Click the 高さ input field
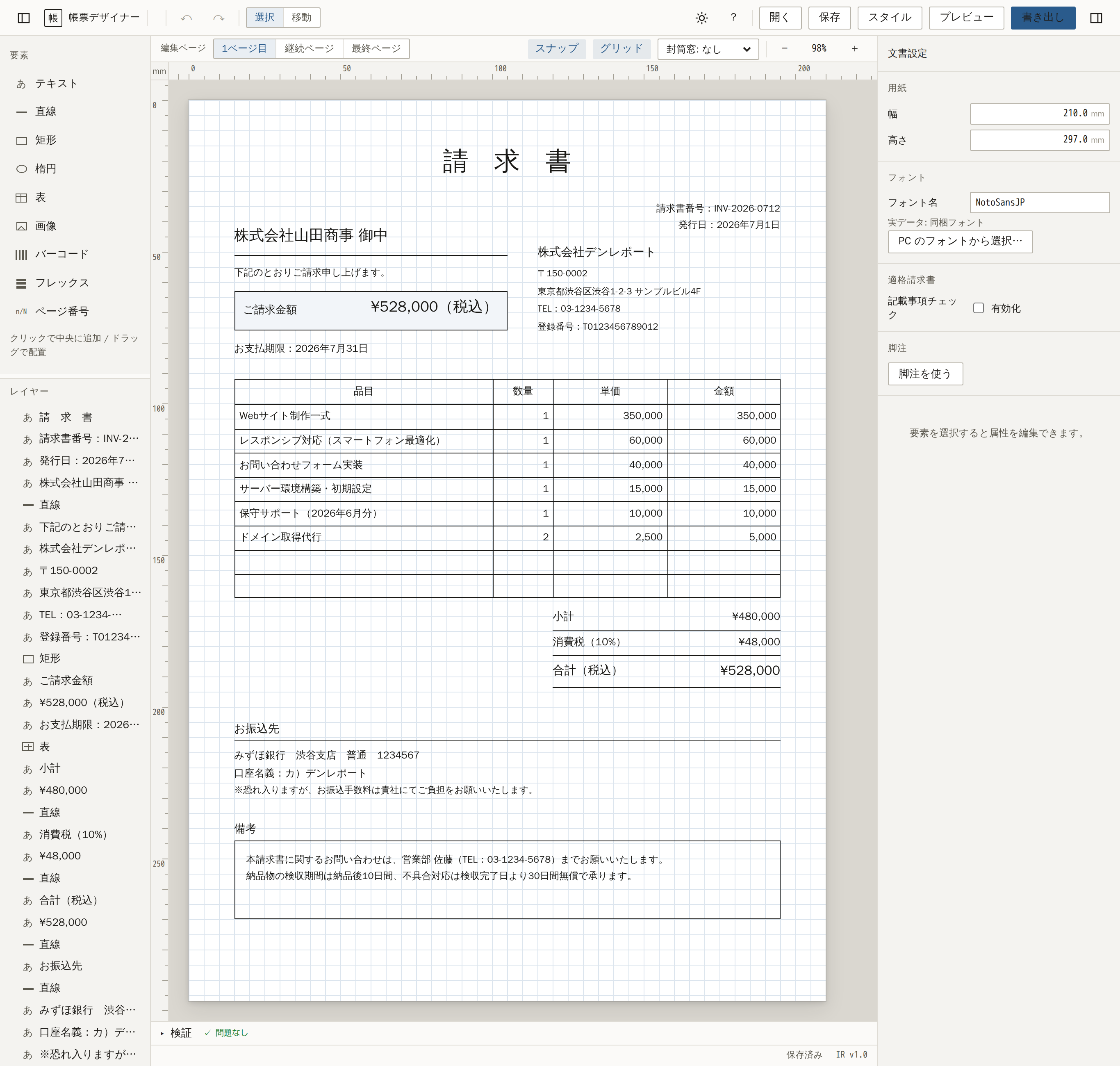This screenshot has height=1066, width=1120. [x=1039, y=140]
